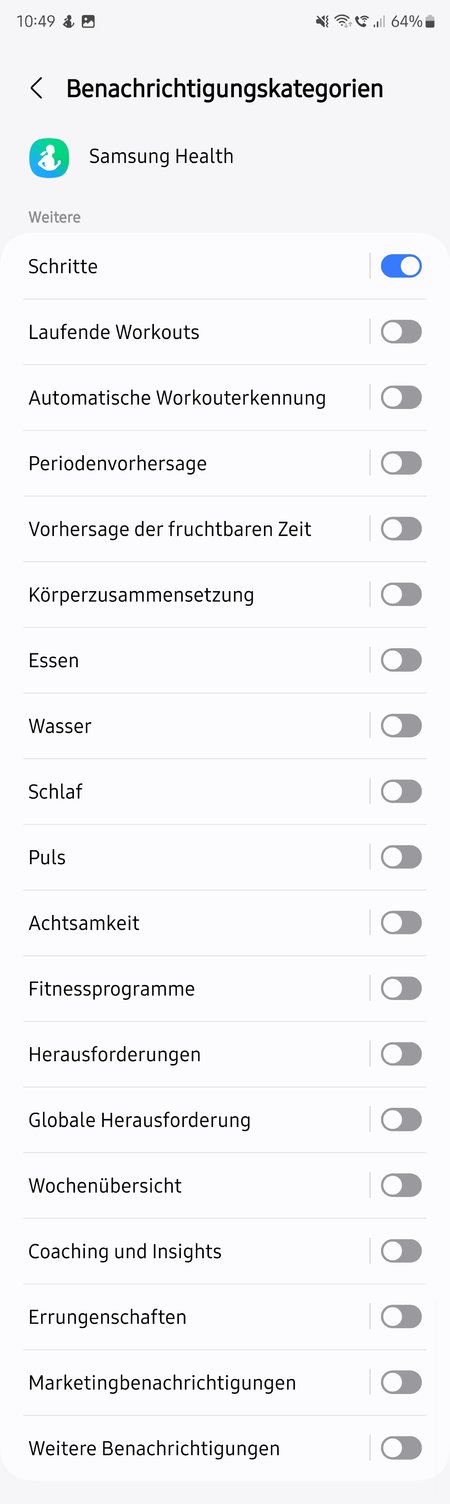Open Periodenvorhersage category settings
450x1504 pixels.
coord(195,463)
